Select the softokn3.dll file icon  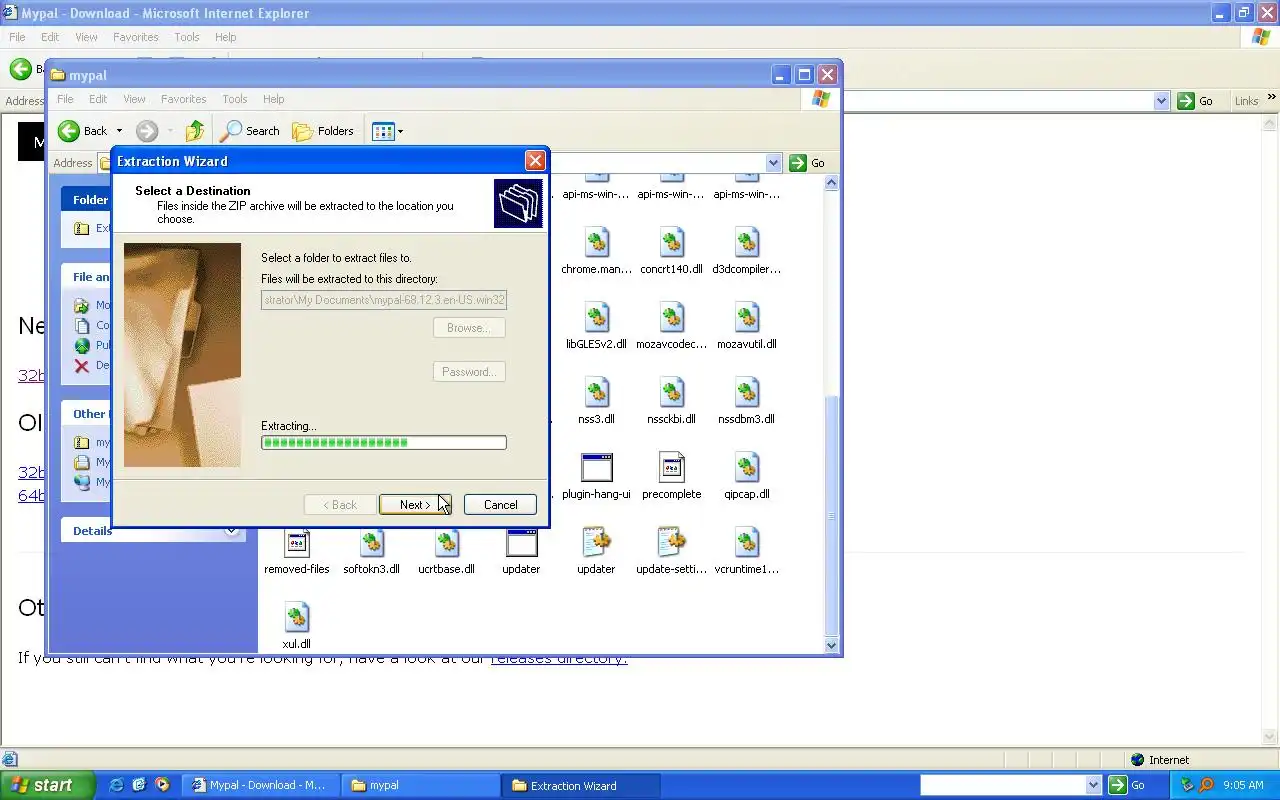pyautogui.click(x=371, y=542)
